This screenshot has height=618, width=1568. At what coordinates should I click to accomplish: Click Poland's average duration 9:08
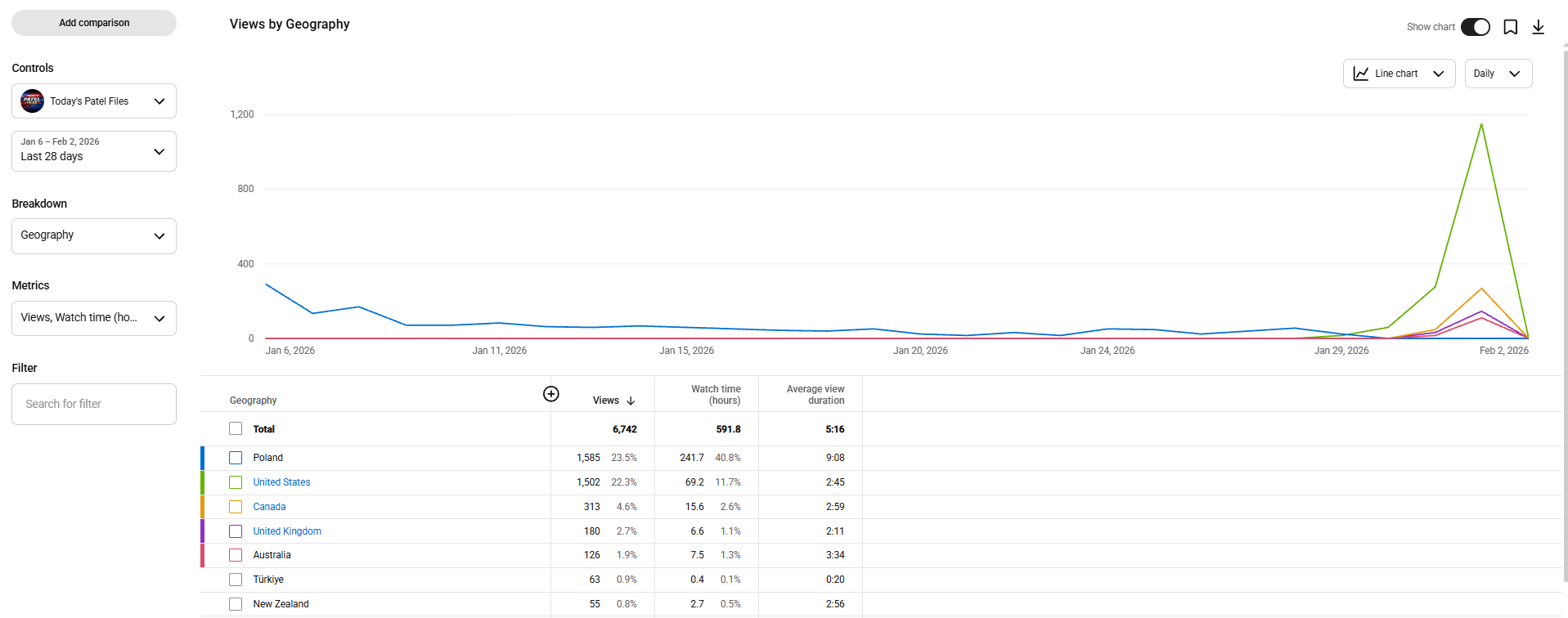(x=835, y=458)
